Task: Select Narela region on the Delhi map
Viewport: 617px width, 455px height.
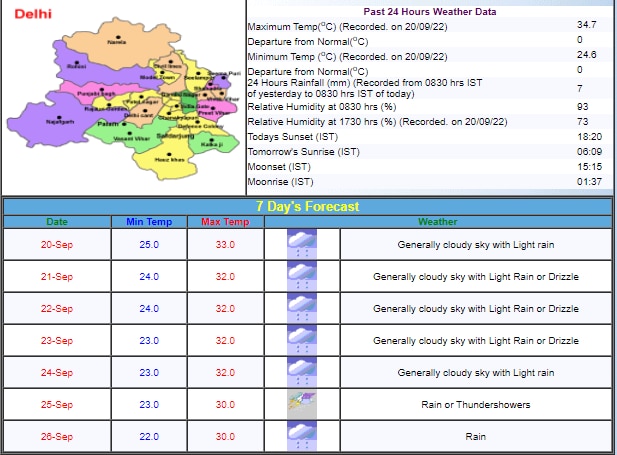Action: tap(117, 40)
